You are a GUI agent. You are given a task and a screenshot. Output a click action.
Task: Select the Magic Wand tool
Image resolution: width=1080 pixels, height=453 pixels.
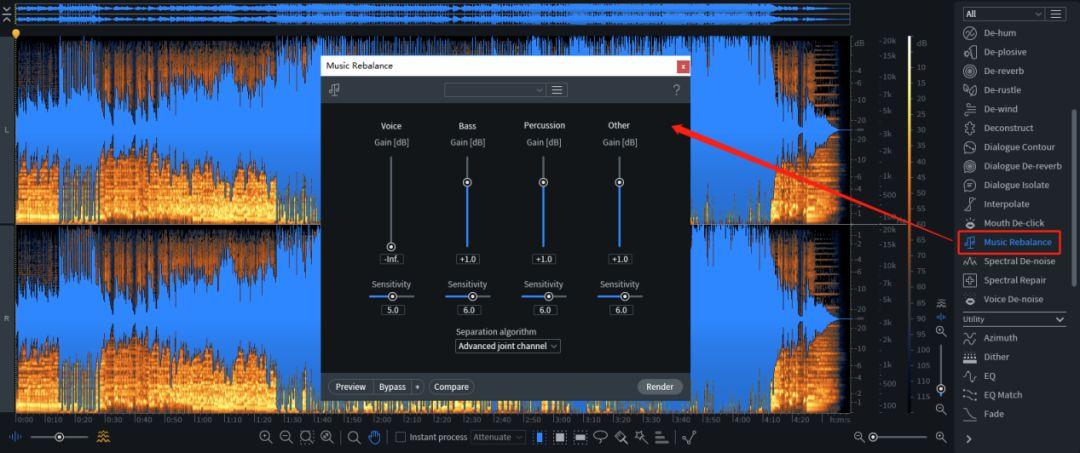tap(642, 437)
